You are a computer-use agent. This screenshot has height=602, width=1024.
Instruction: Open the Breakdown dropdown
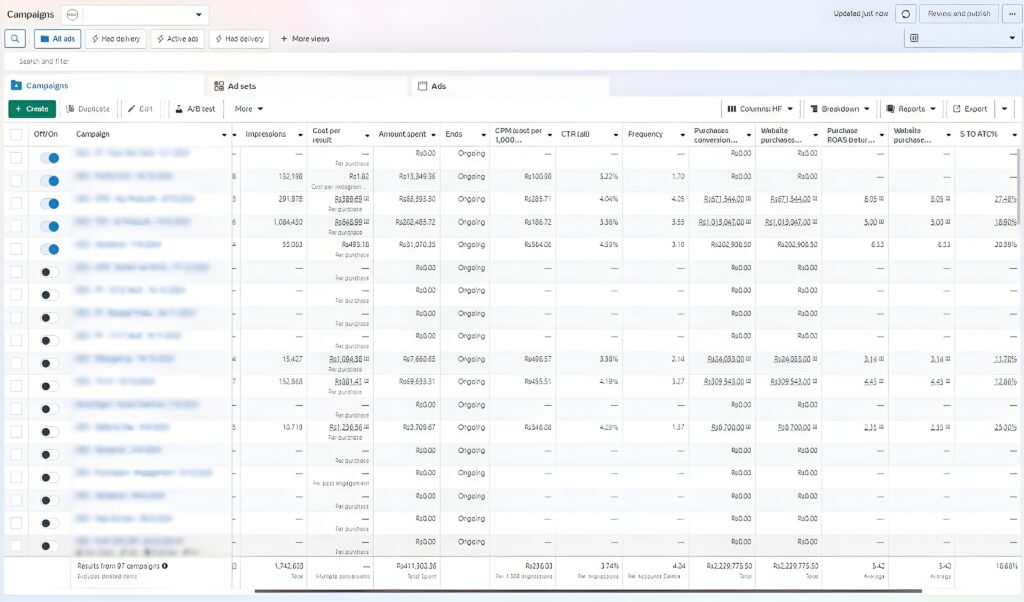[839, 109]
